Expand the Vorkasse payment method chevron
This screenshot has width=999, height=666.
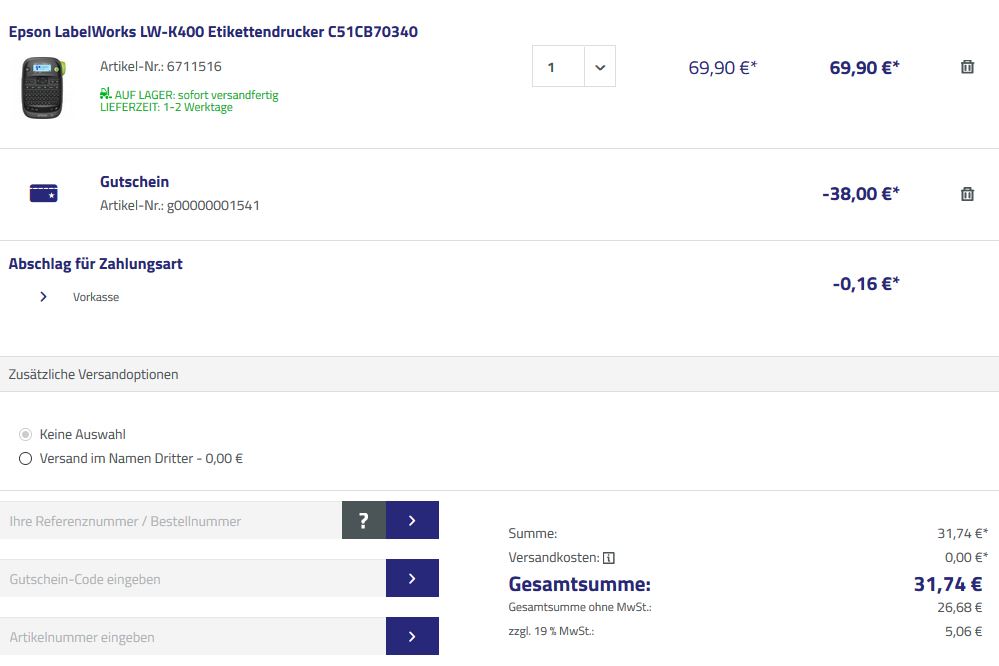43,297
